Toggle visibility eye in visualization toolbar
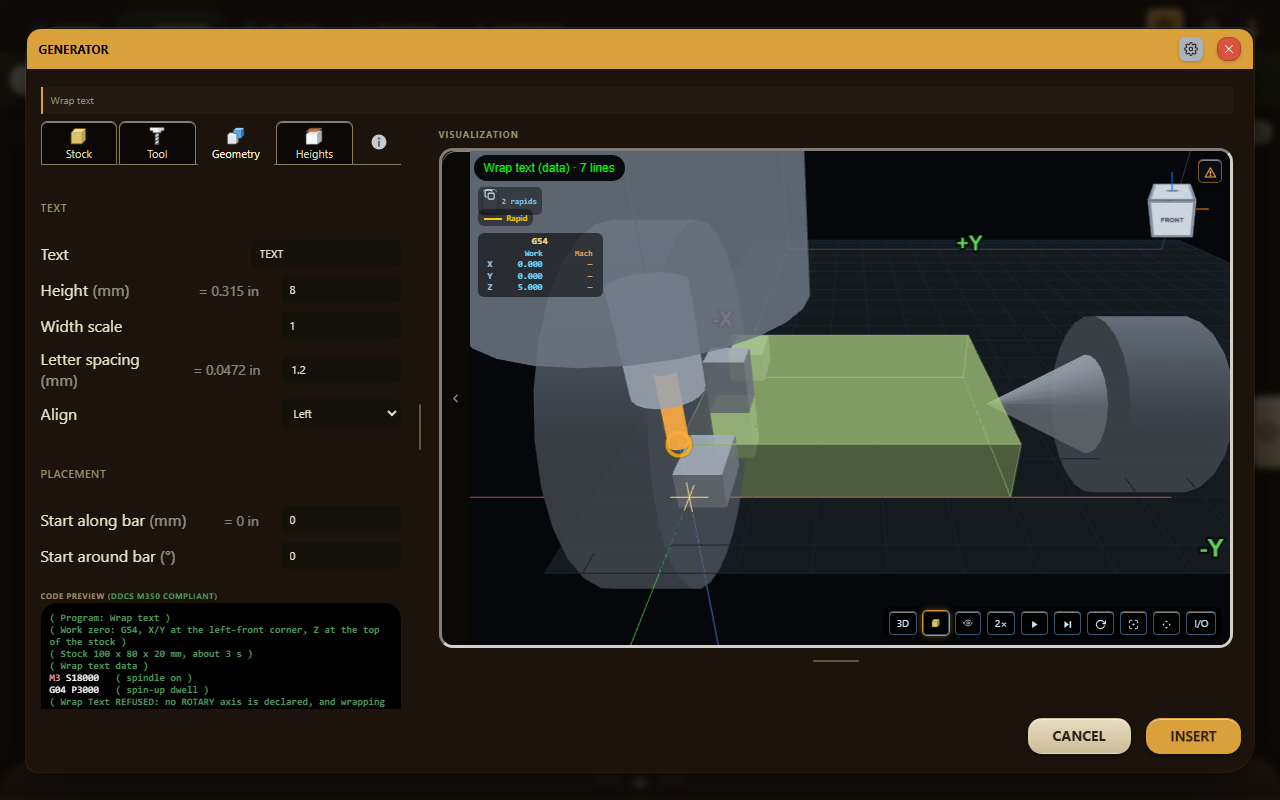Viewport: 1280px width, 800px height. coord(968,623)
